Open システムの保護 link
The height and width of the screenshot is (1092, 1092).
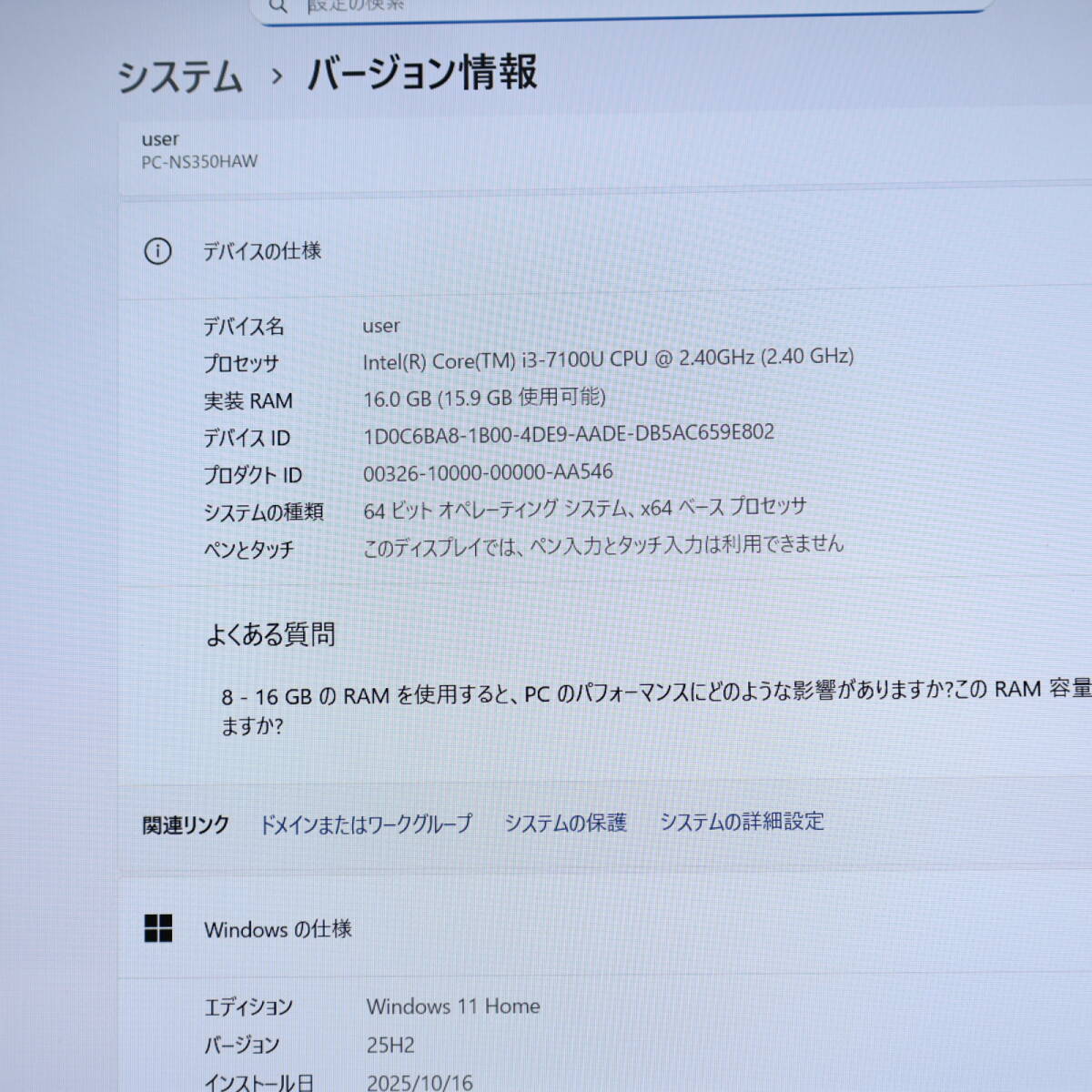(565, 823)
